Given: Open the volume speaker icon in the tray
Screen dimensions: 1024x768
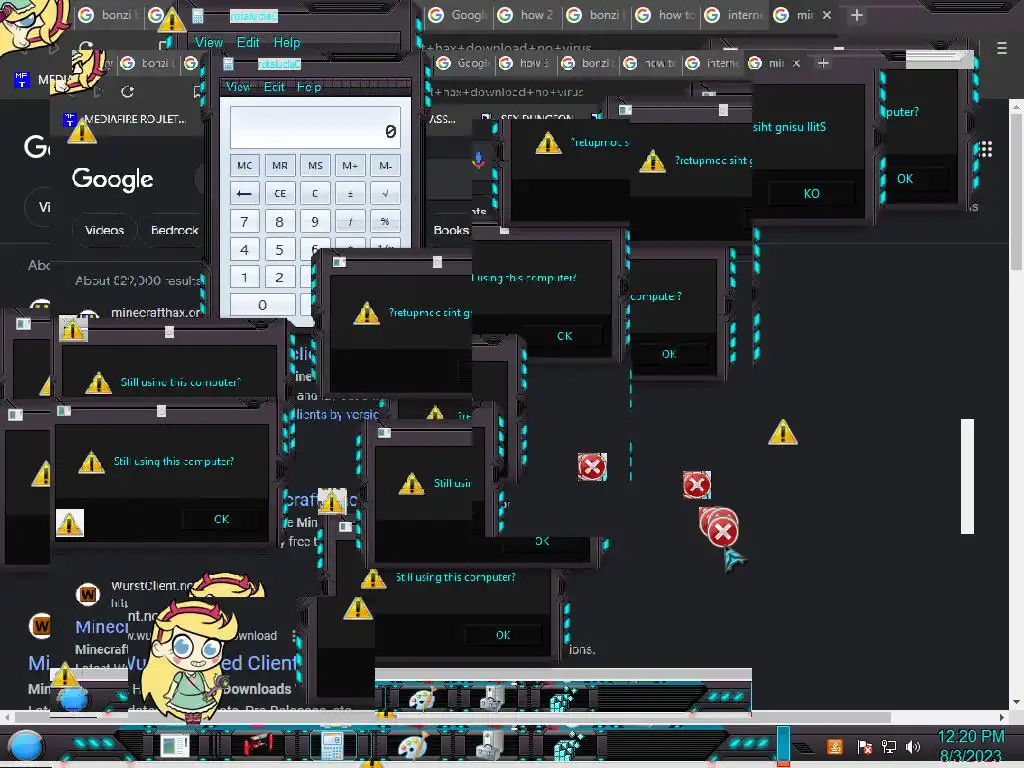Looking at the screenshot, I should coord(913,746).
